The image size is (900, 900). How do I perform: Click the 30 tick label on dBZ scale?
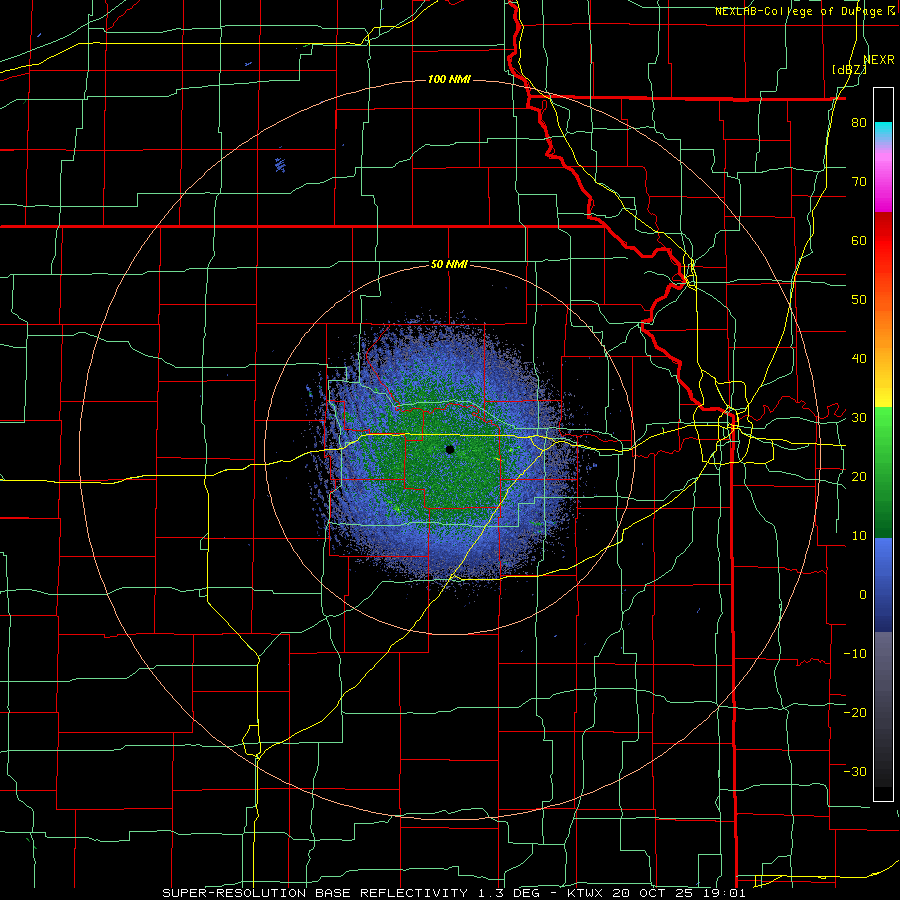pyautogui.click(x=859, y=418)
